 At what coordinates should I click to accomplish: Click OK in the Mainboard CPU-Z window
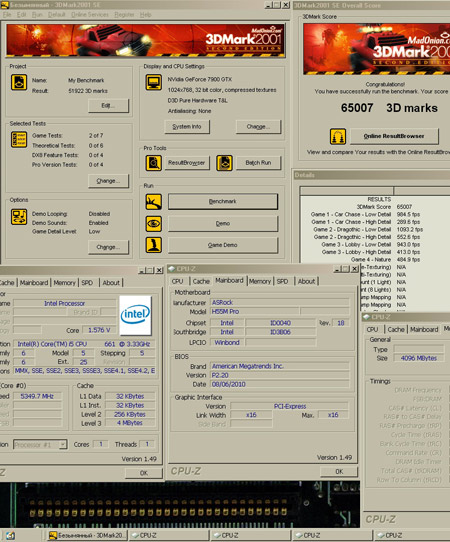click(x=339, y=471)
